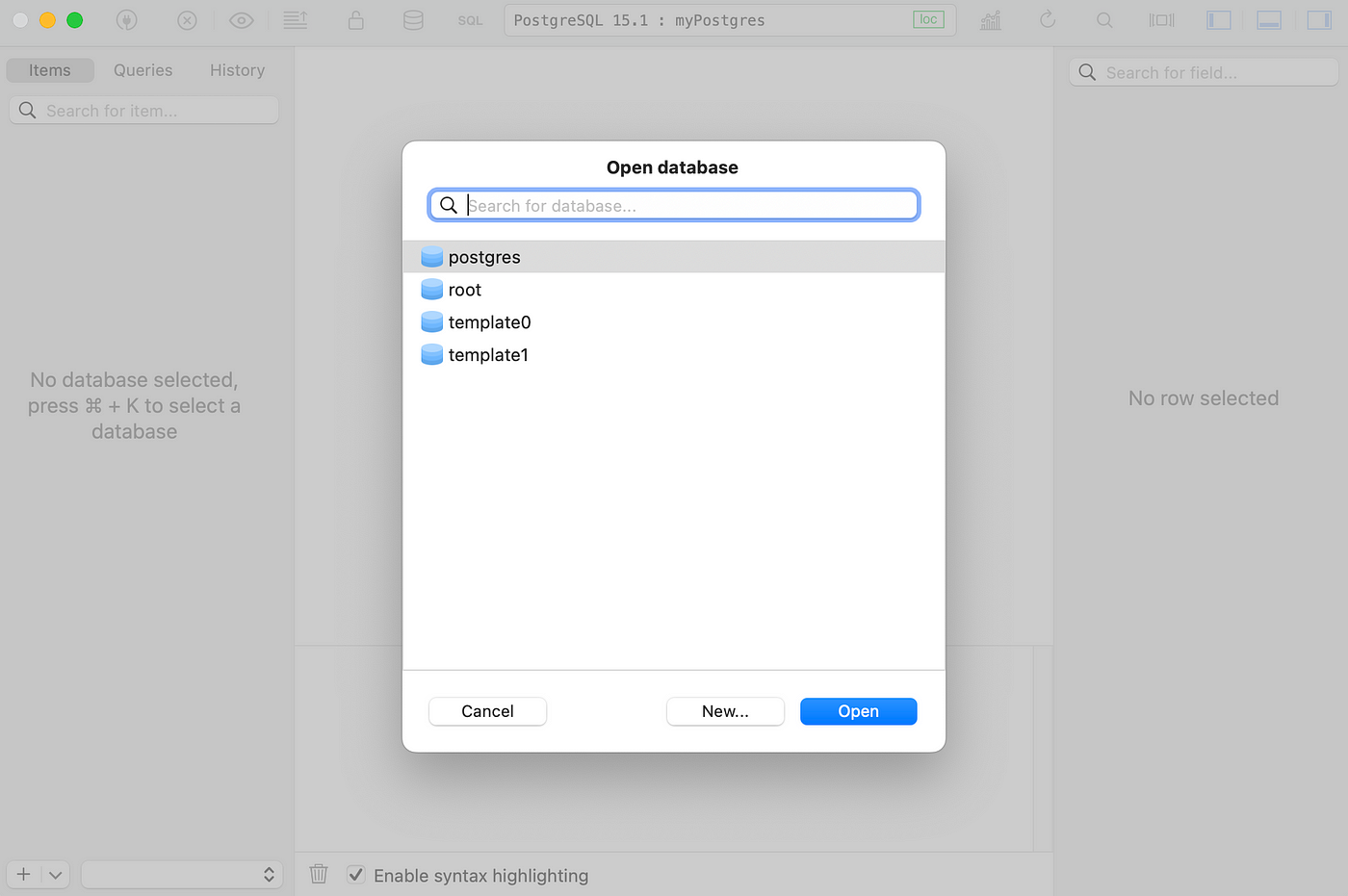Switch to the Queries tab
The width and height of the screenshot is (1348, 896).
[143, 70]
